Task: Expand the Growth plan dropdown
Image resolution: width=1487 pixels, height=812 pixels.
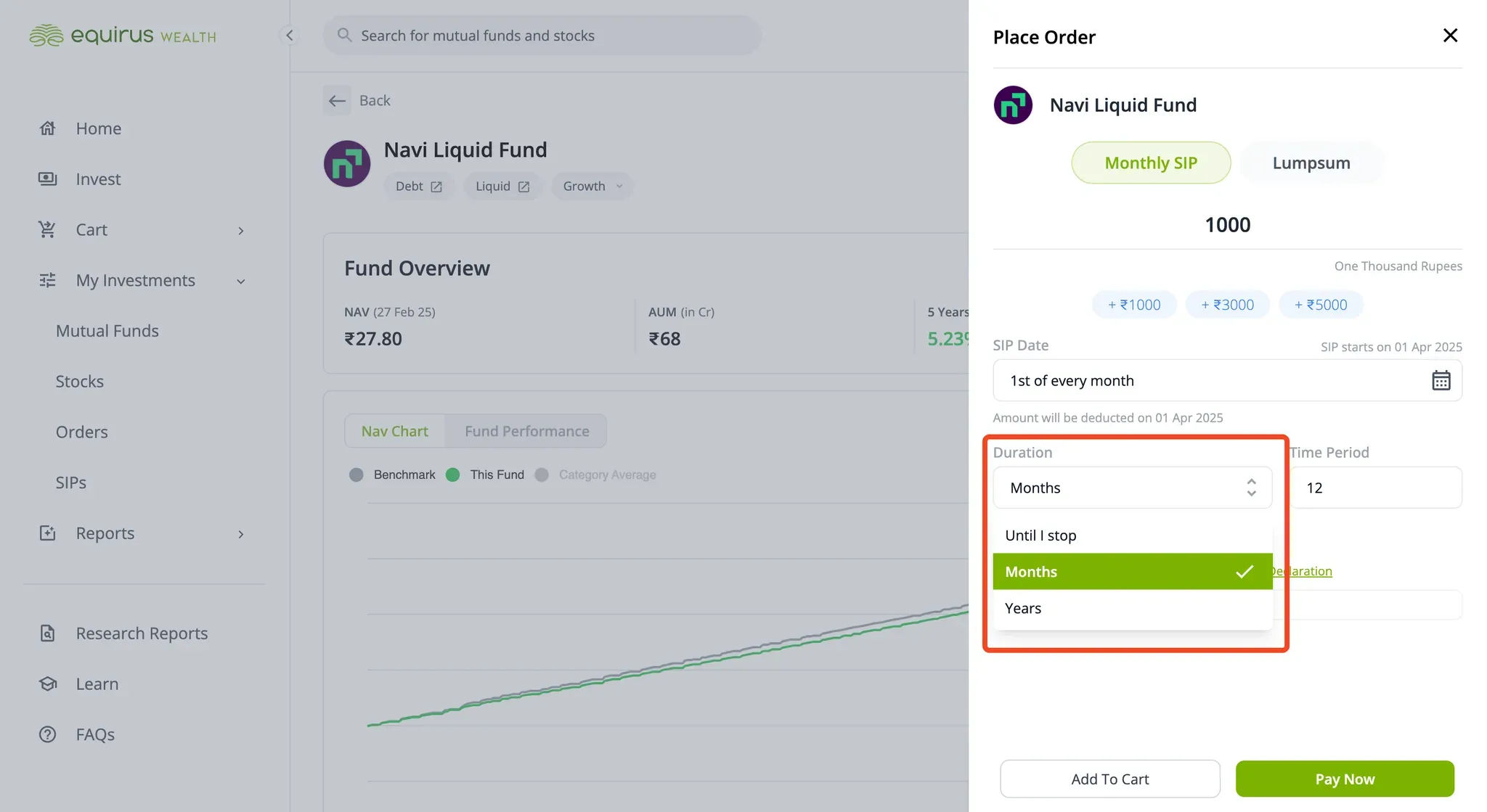Action: pos(592,186)
